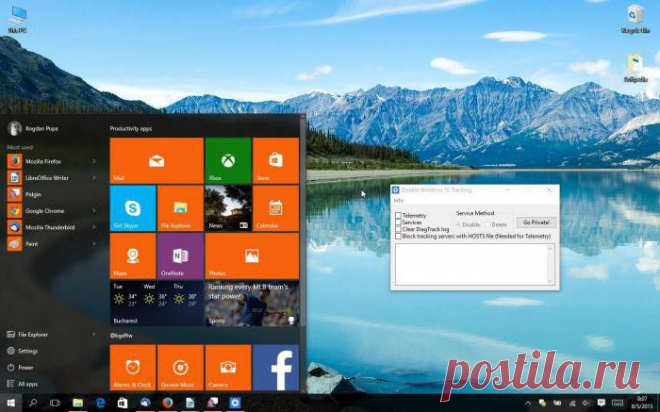
Task: Check Block tracking servers with HOSTS file
Action: tap(398, 236)
